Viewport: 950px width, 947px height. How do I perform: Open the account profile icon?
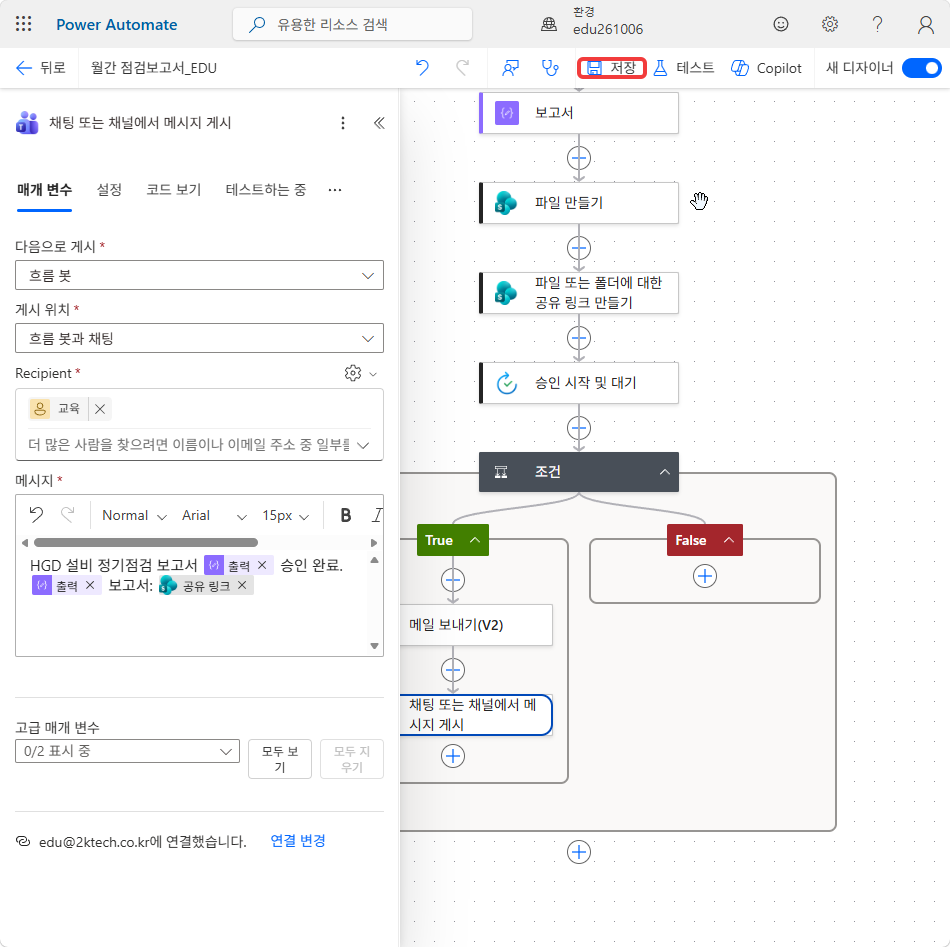tap(925, 24)
